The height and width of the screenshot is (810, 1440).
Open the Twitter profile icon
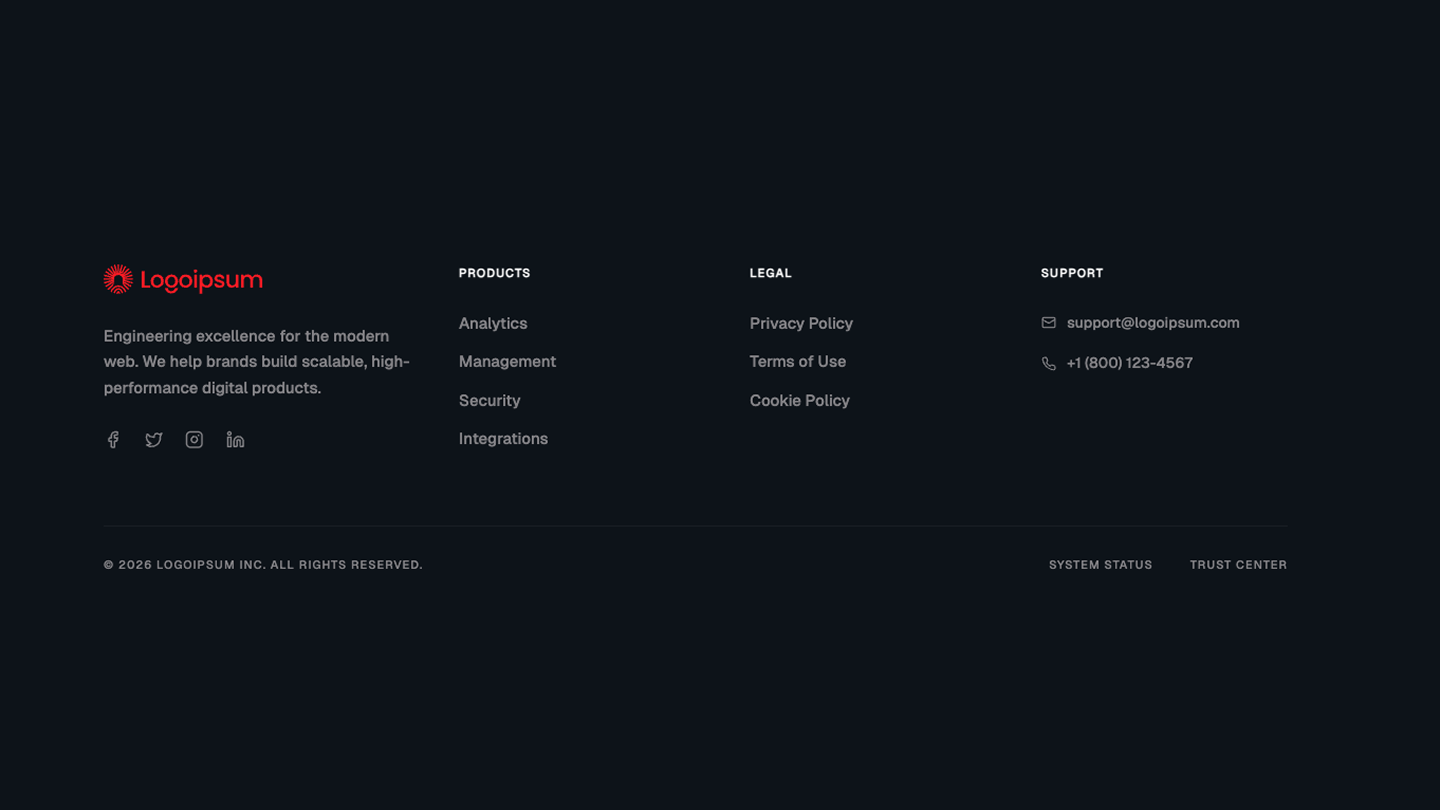[153, 439]
